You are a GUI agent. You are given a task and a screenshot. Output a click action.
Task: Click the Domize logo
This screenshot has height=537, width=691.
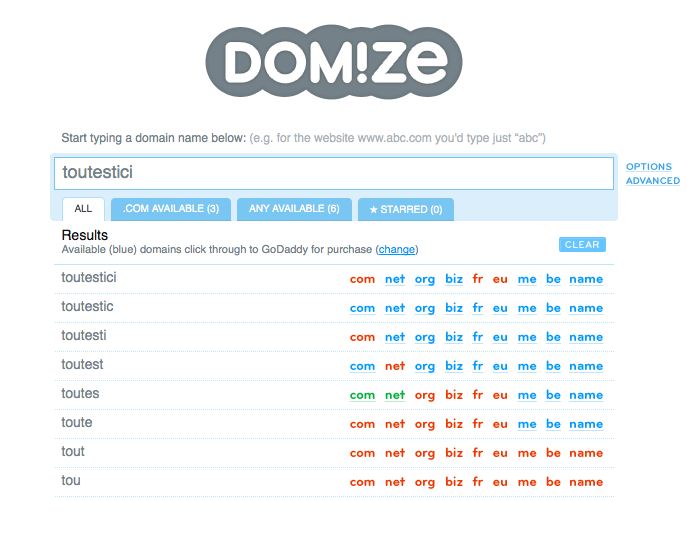[x=335, y=62]
